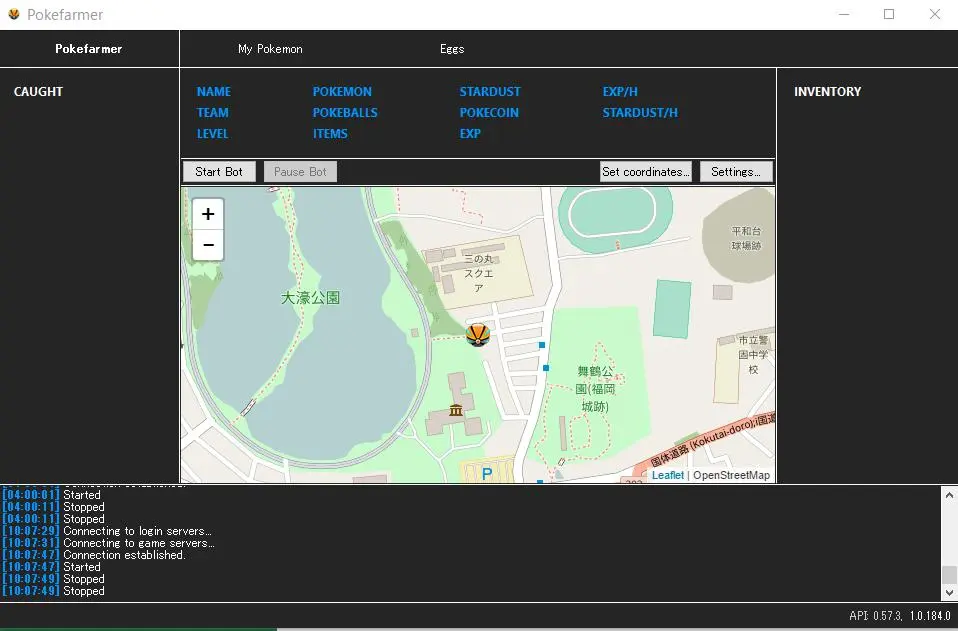Image resolution: width=958 pixels, height=631 pixels.
Task: Click the 平和台球場跡 label on the map
Action: coord(747,238)
